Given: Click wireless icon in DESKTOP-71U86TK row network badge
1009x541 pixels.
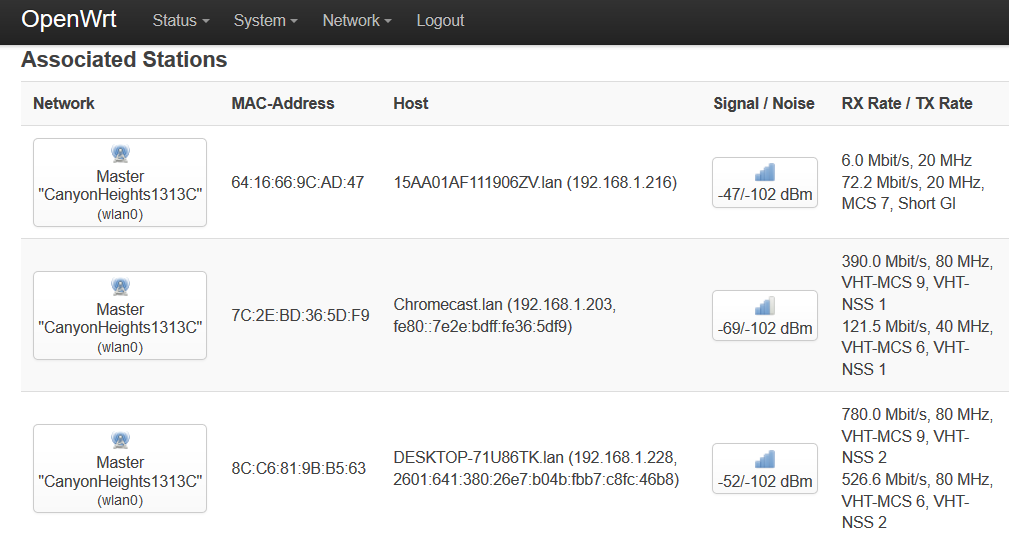Looking at the screenshot, I should [120, 441].
